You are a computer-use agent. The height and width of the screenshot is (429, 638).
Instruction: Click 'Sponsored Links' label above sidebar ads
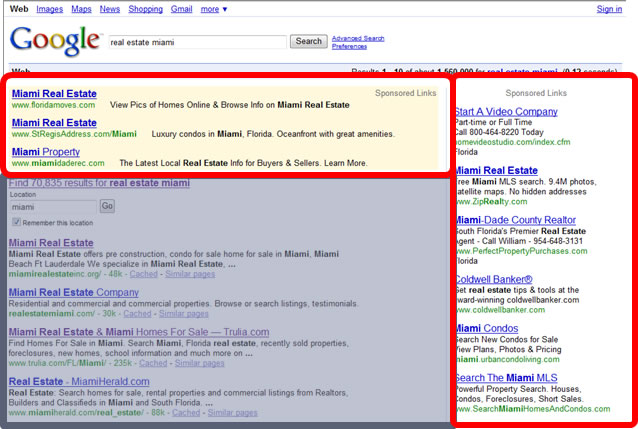(x=536, y=93)
